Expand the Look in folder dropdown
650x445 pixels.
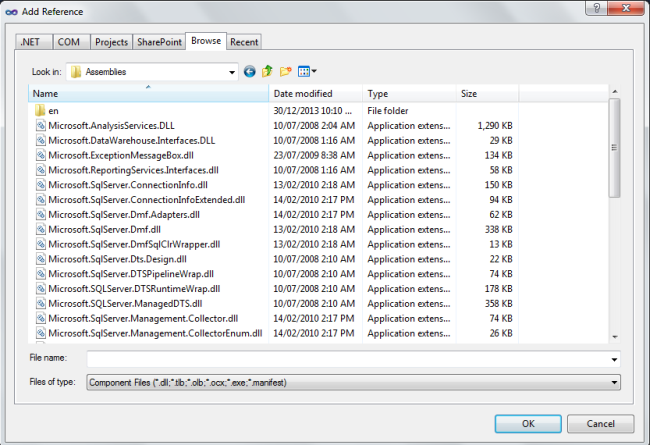point(232,72)
